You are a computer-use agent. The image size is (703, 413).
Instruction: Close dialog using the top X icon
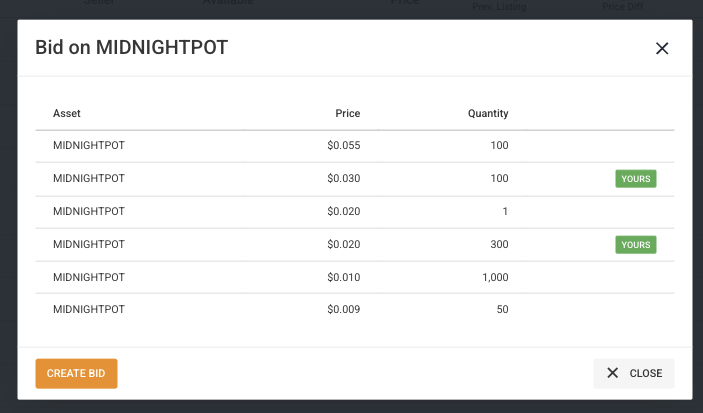[662, 48]
